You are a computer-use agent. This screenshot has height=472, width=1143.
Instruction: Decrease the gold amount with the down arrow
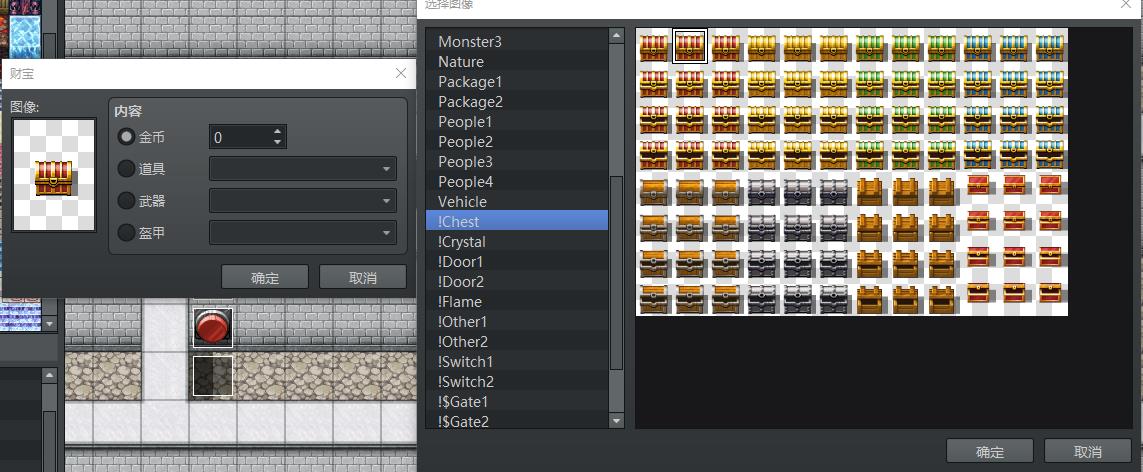(277, 142)
